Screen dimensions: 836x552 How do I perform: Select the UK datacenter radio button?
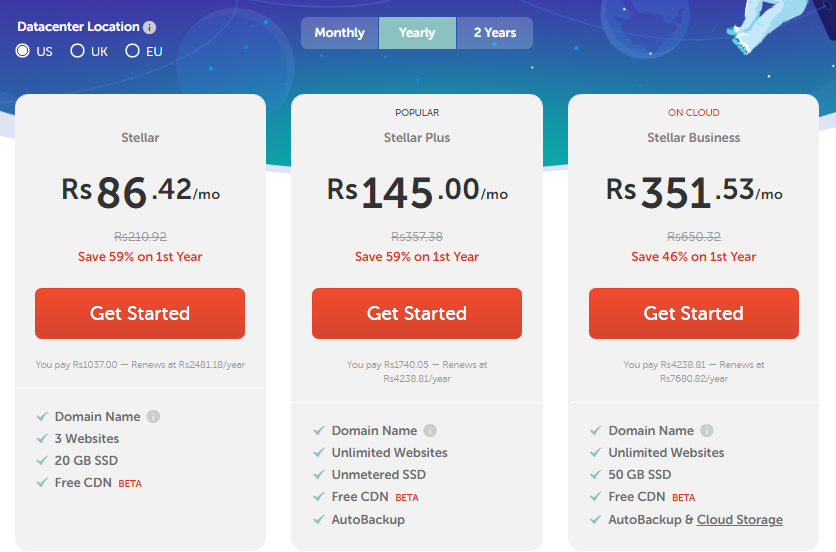pyautogui.click(x=77, y=51)
